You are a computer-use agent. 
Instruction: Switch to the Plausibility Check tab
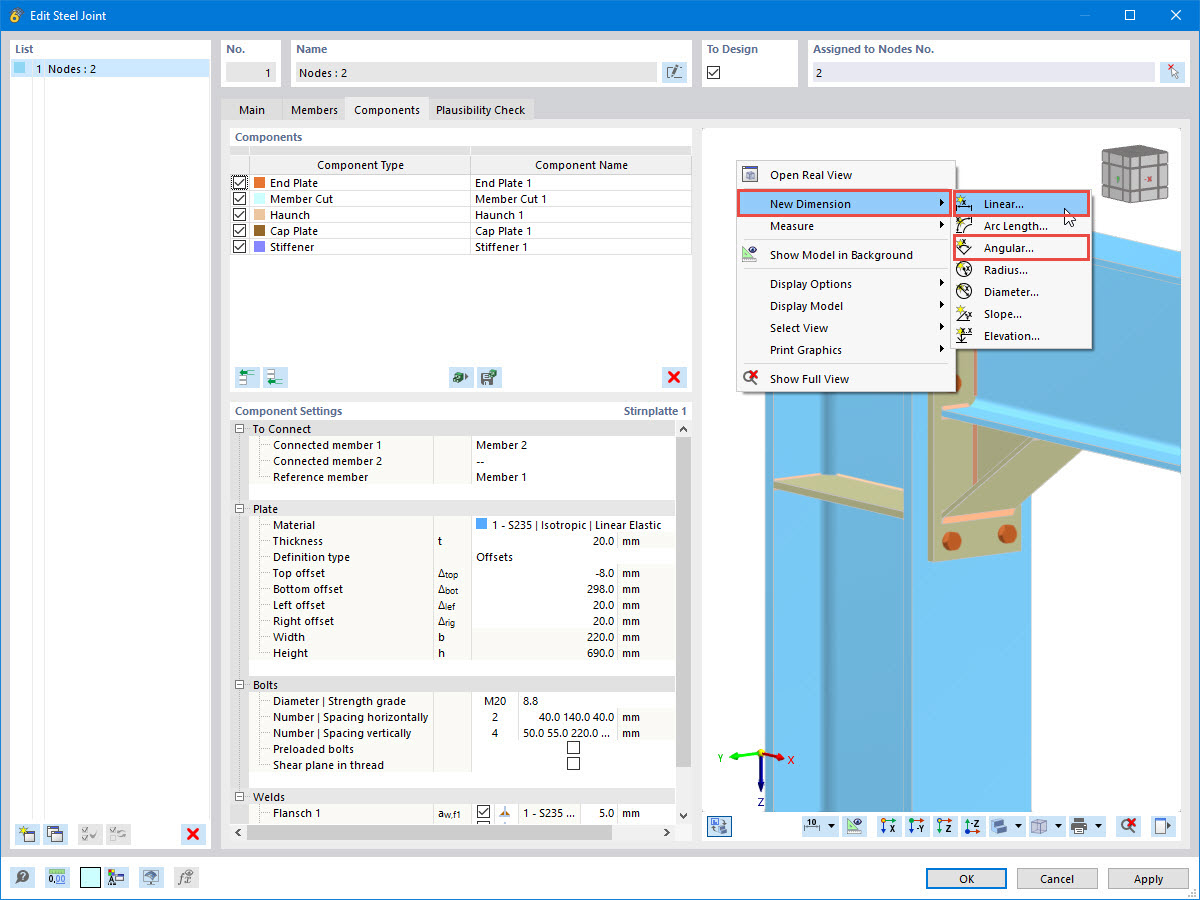point(481,110)
